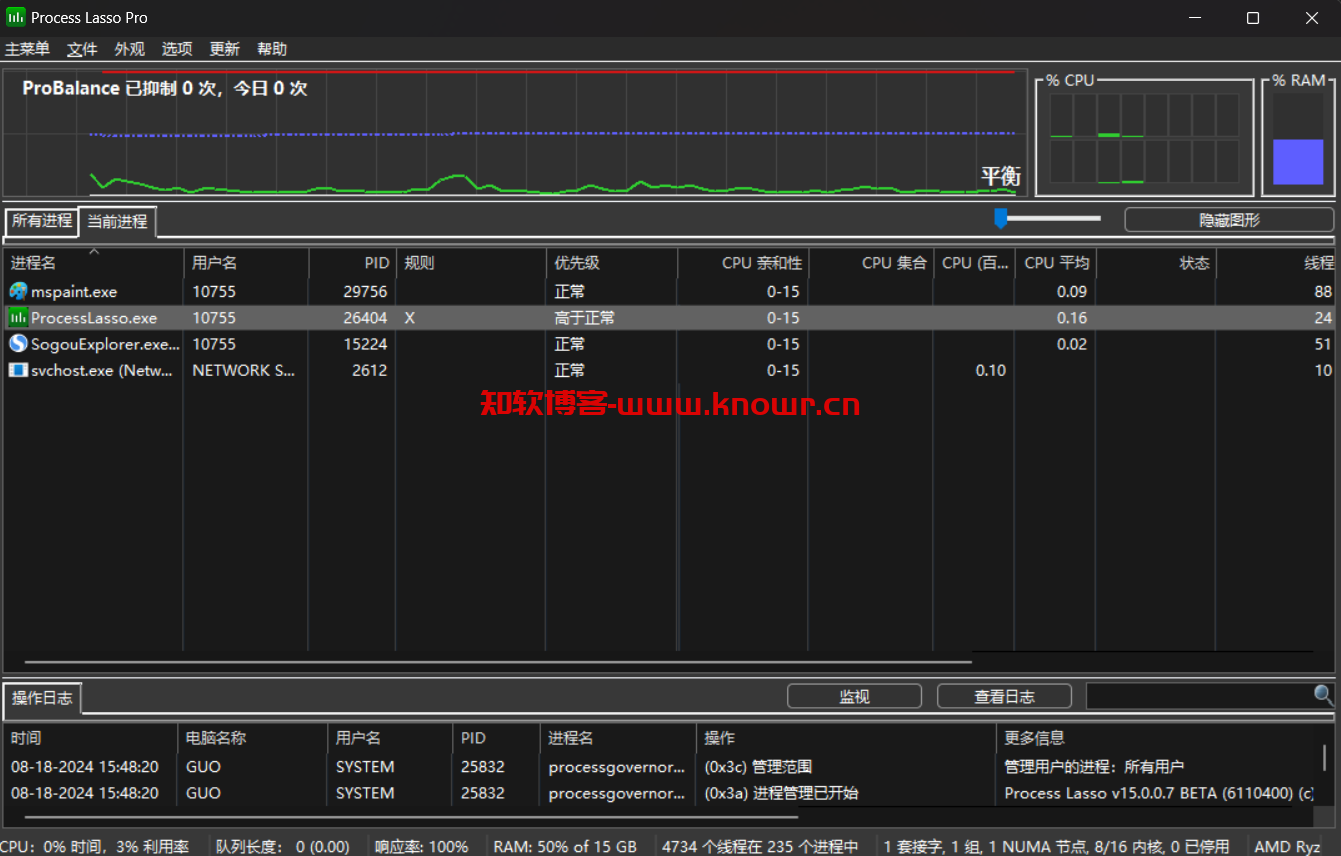Sort by CPU 亲和性 column header

[x=743, y=263]
